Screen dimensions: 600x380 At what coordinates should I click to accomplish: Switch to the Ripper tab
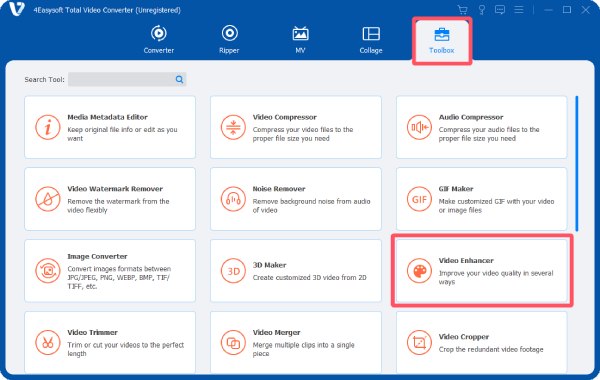(229, 39)
